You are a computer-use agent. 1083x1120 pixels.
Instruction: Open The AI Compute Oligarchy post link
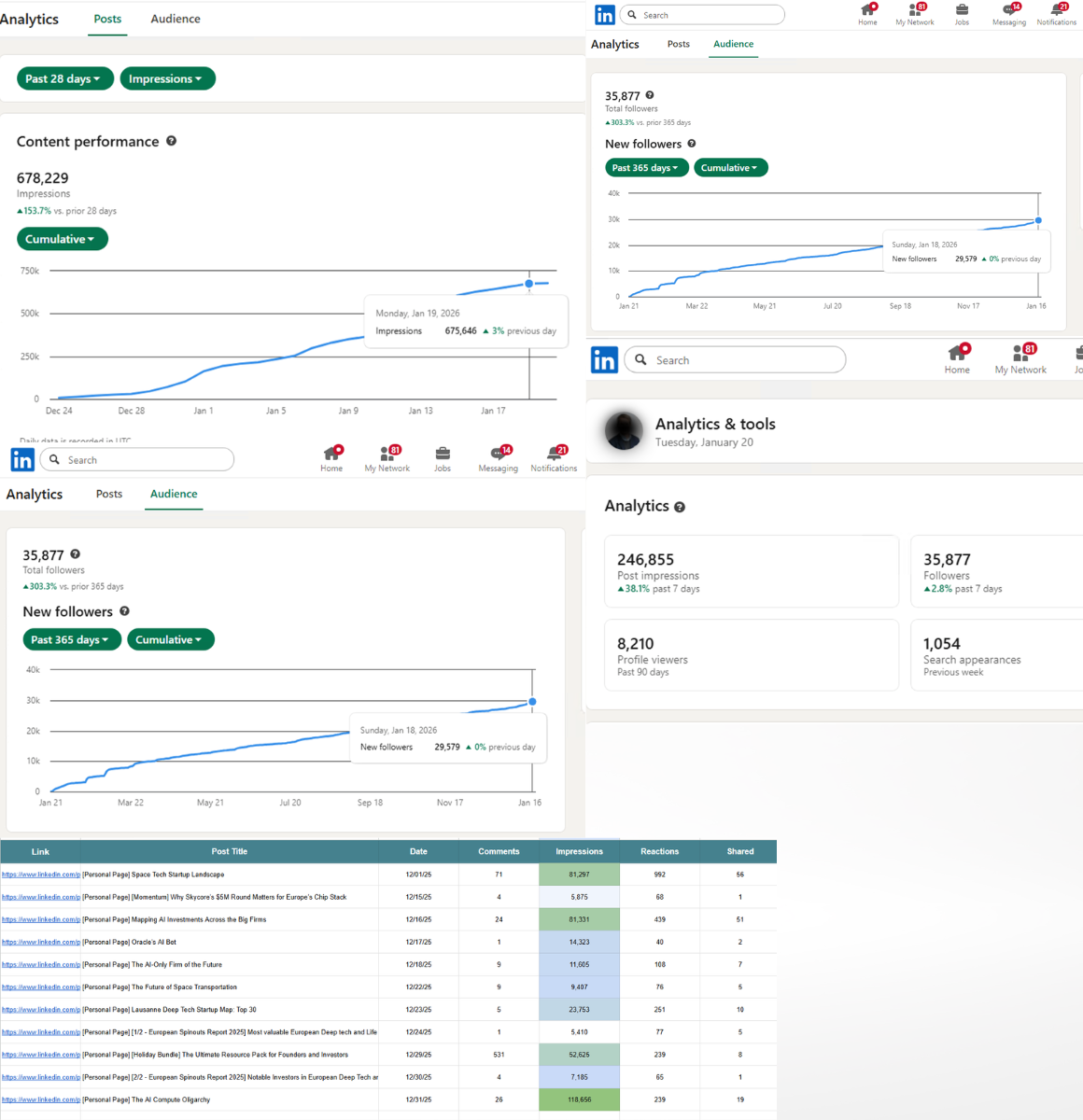coord(40,1099)
